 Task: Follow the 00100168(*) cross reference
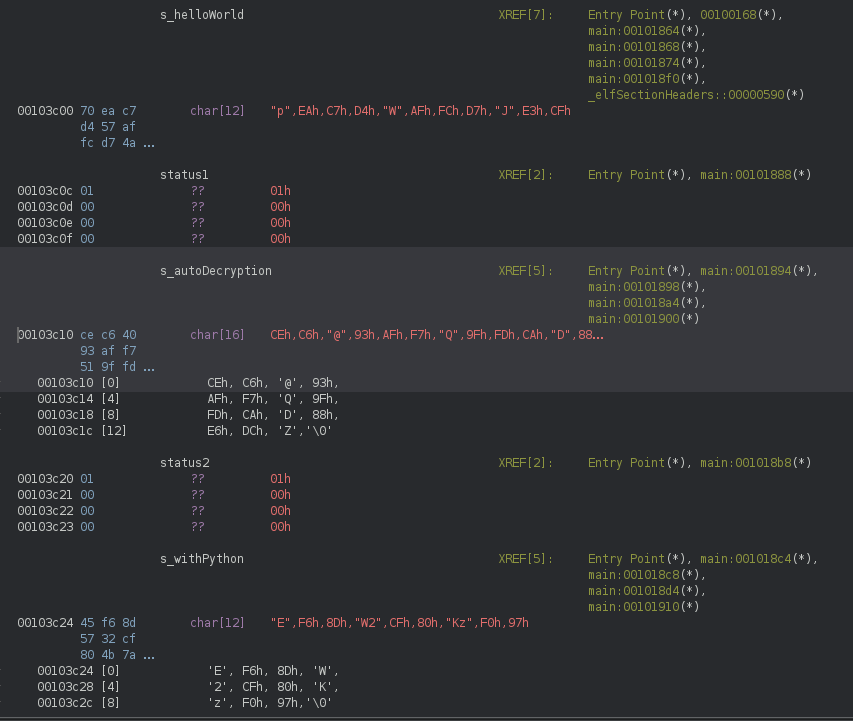coord(738,15)
